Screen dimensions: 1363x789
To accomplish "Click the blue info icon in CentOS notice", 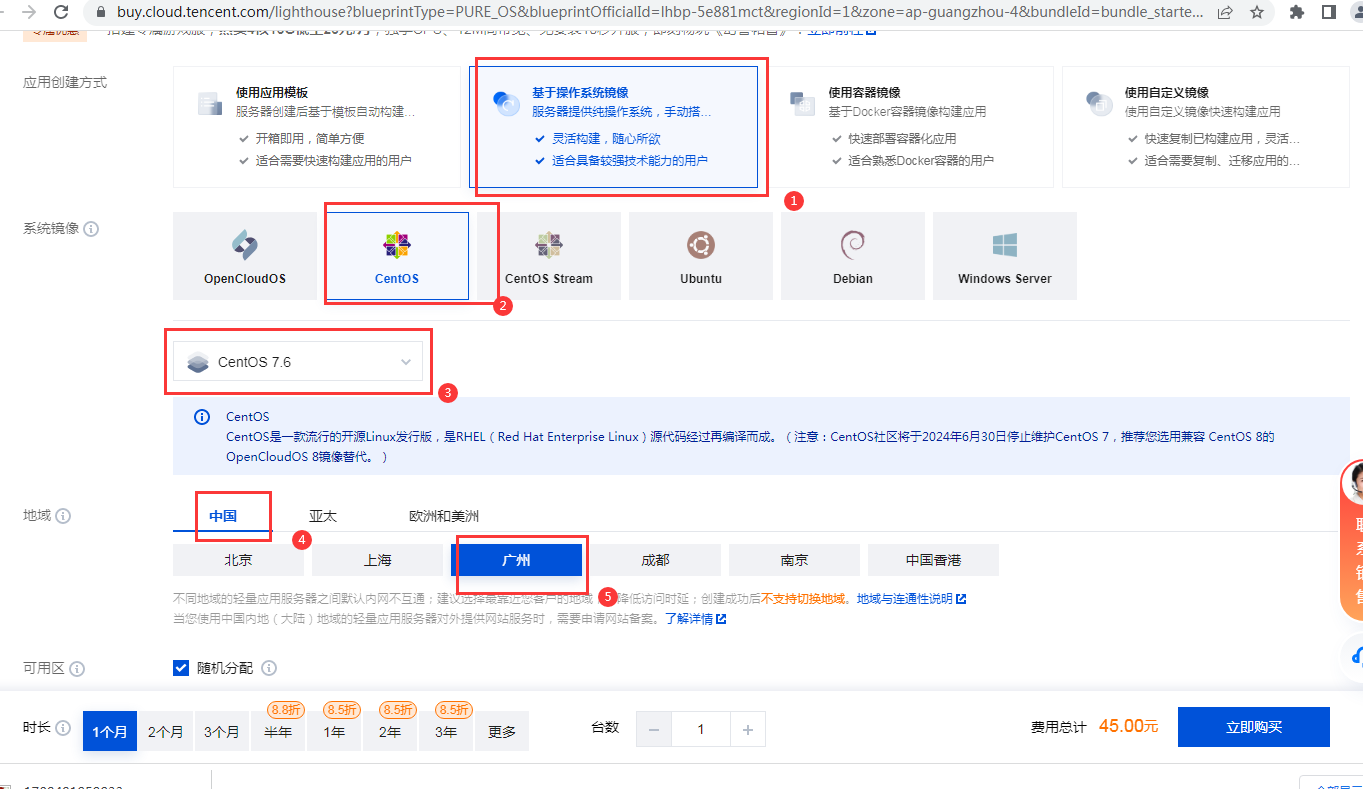I will click(x=201, y=417).
